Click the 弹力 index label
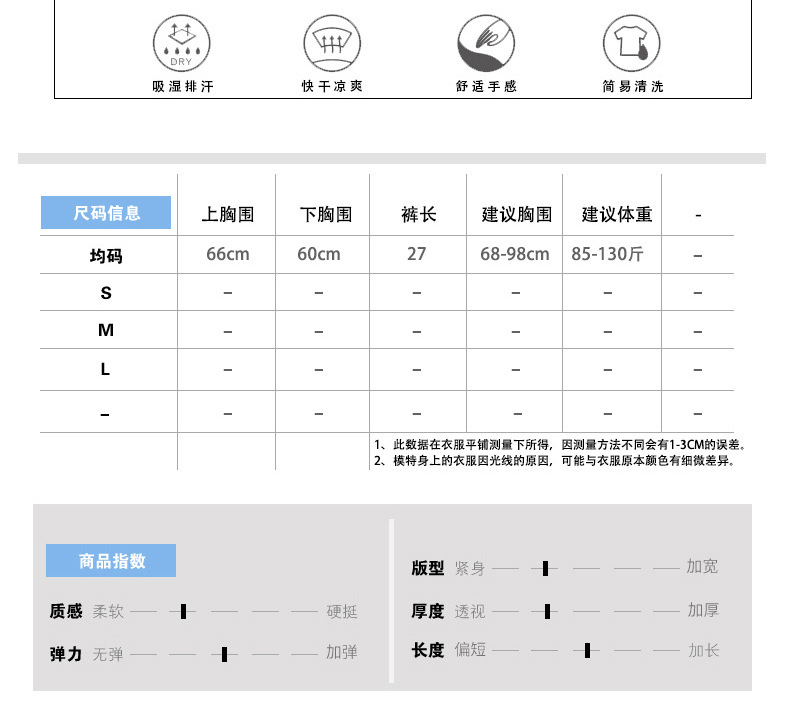Image resolution: width=790 pixels, height=706 pixels. [66, 654]
